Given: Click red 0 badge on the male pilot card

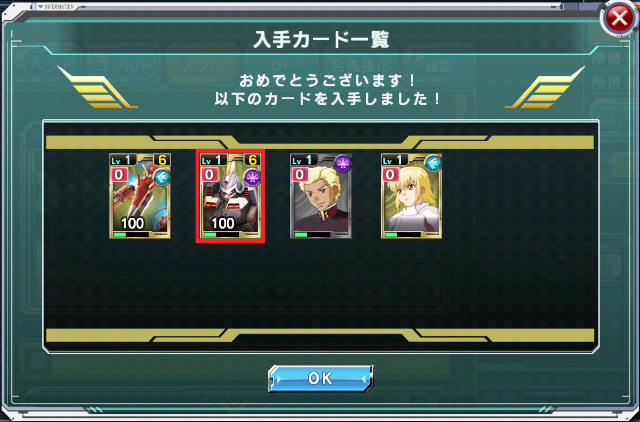Looking at the screenshot, I should click(300, 175).
